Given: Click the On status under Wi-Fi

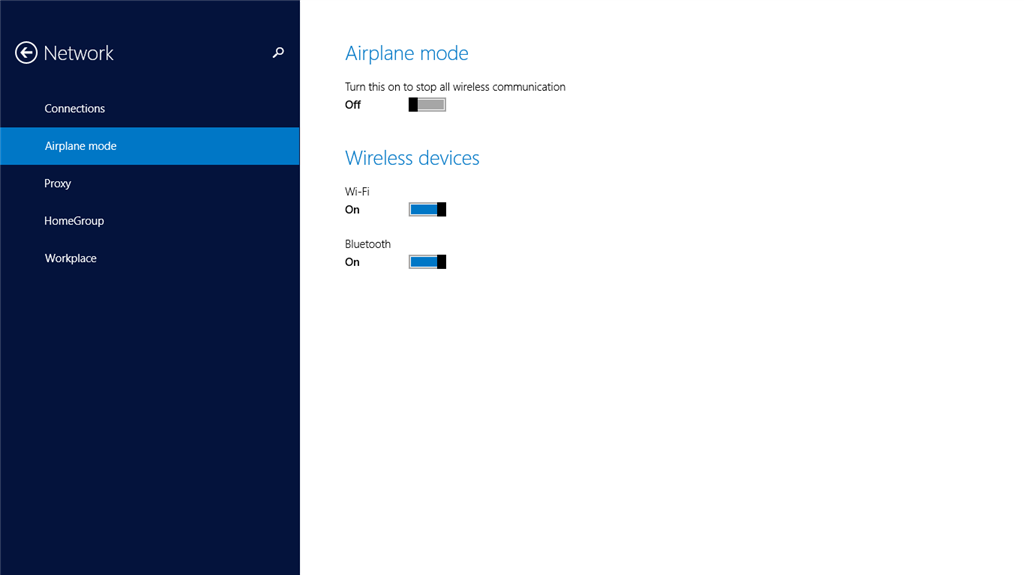Looking at the screenshot, I should [352, 210].
